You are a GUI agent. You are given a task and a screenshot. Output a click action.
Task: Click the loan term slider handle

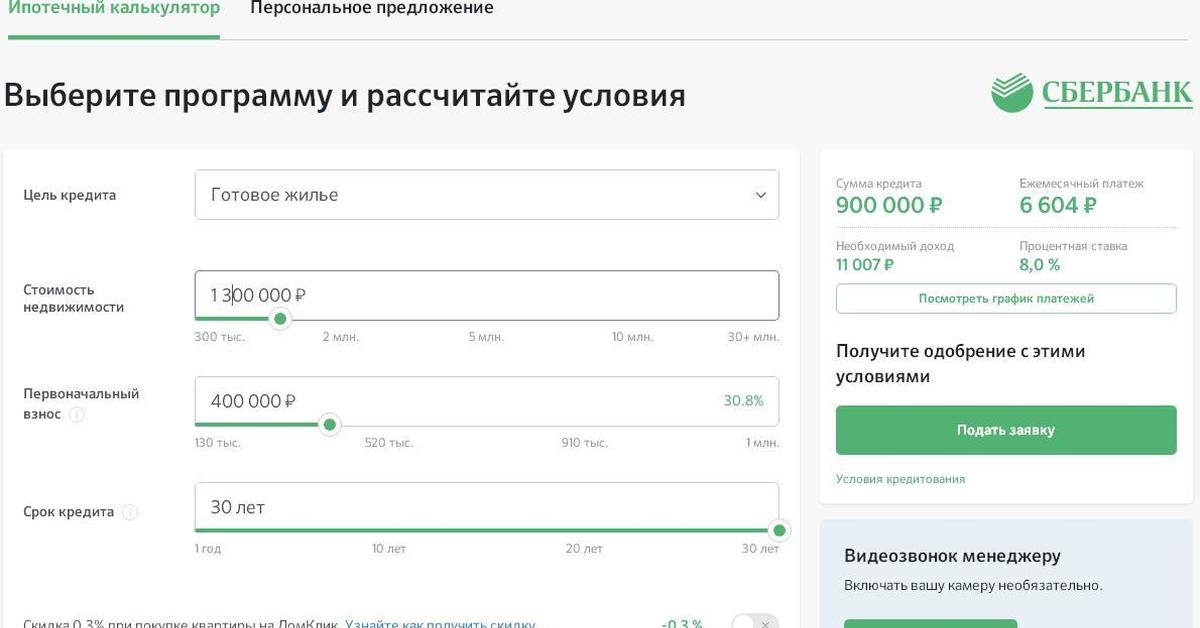click(x=779, y=530)
